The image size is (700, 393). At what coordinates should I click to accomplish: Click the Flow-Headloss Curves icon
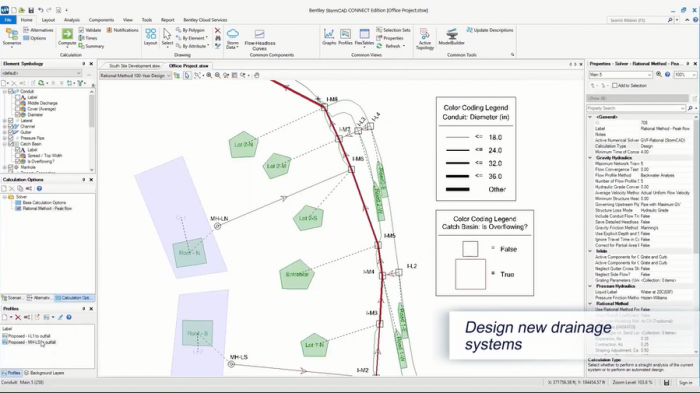point(259,39)
